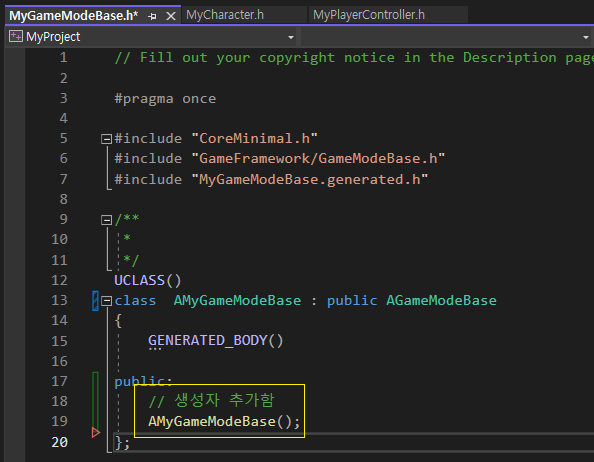Click the Korean comment on line 18
The width and height of the screenshot is (594, 462).
point(211,401)
